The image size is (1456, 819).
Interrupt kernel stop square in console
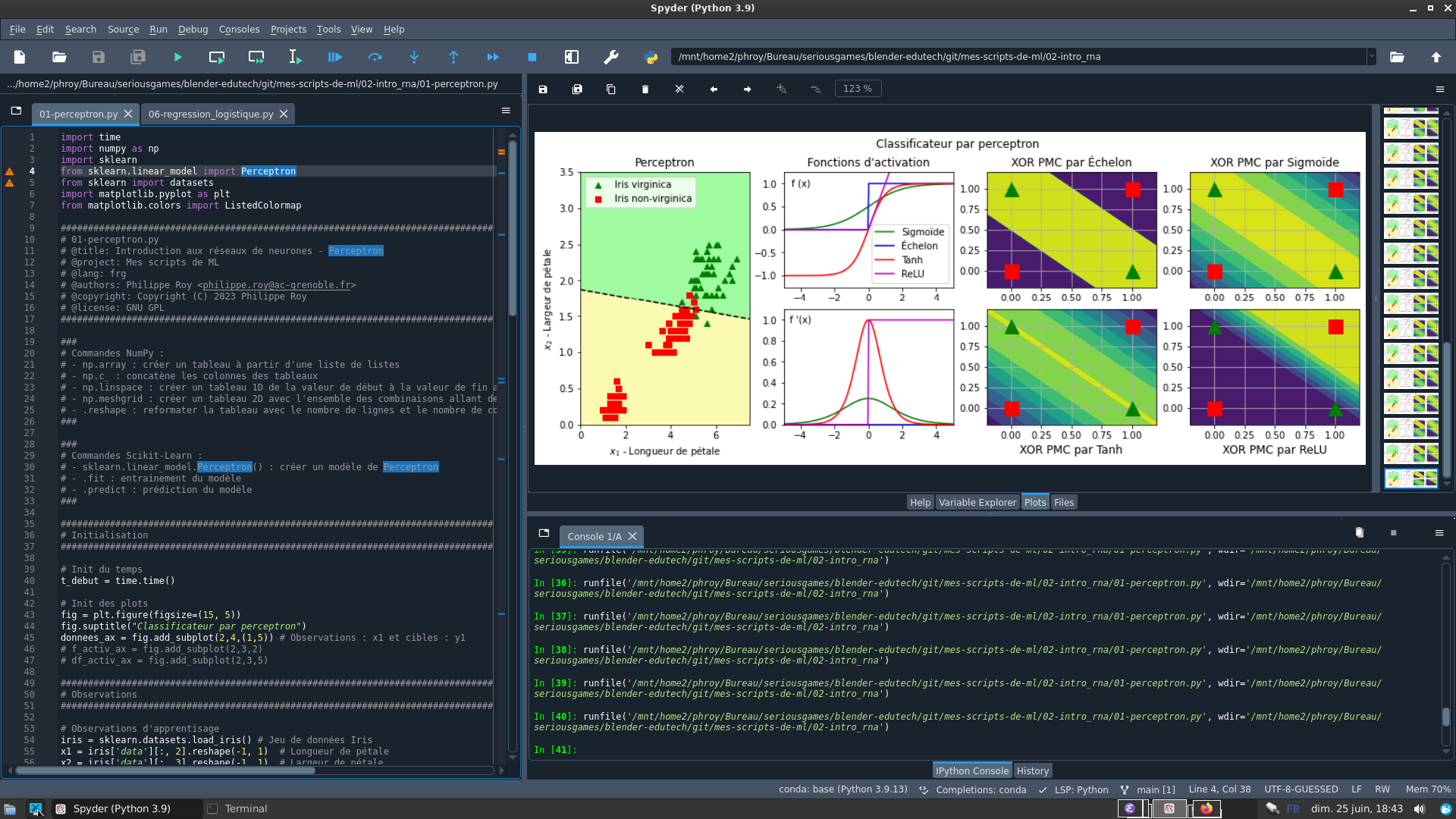tap(1393, 533)
